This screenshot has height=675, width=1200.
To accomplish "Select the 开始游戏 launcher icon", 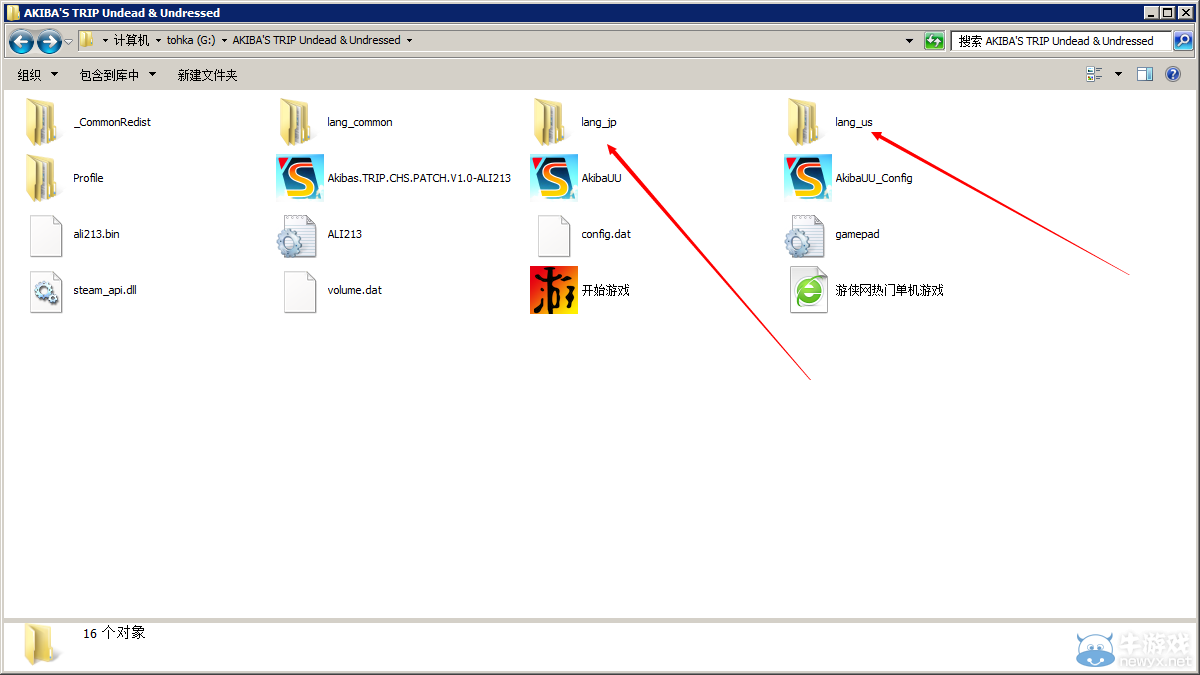I will click(553, 290).
